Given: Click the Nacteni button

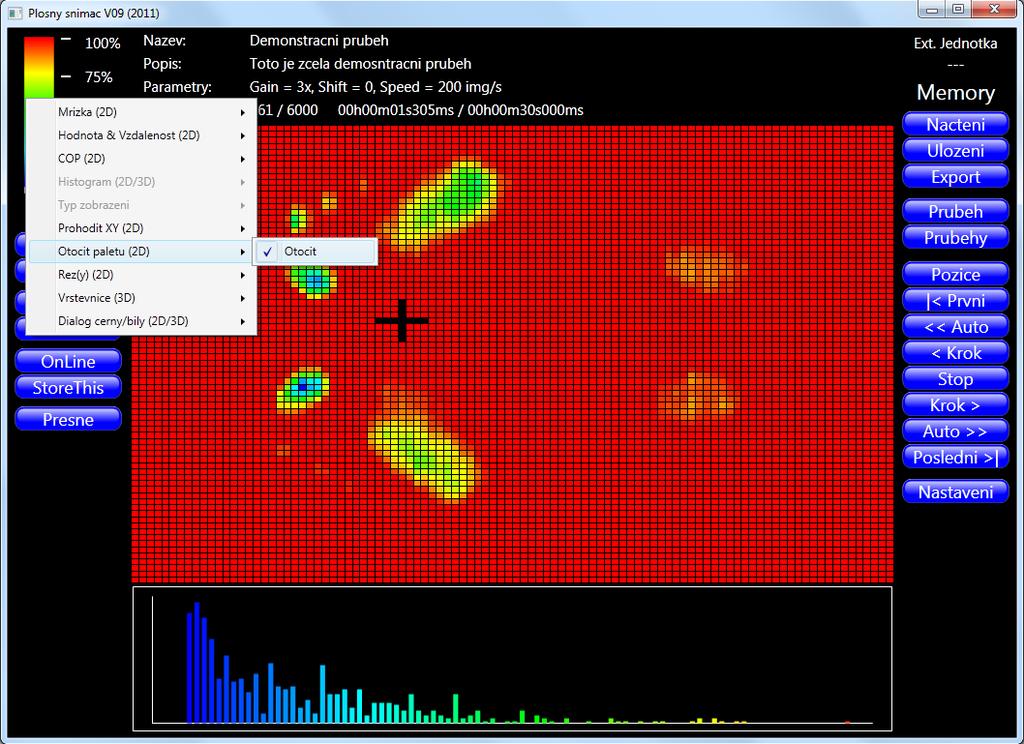Looking at the screenshot, I should tap(955, 124).
